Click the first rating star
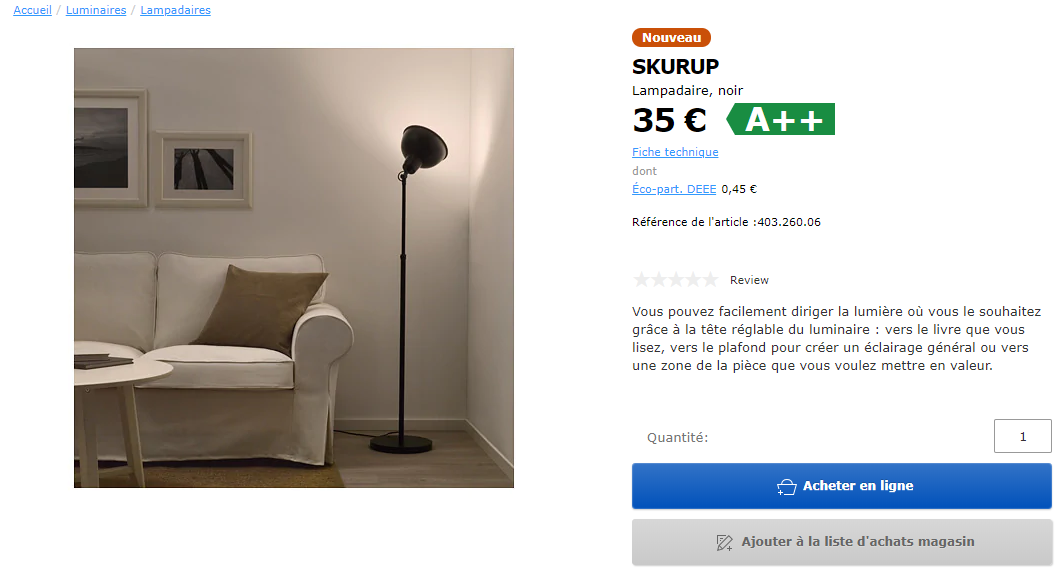The width and height of the screenshot is (1062, 574). pyautogui.click(x=641, y=279)
